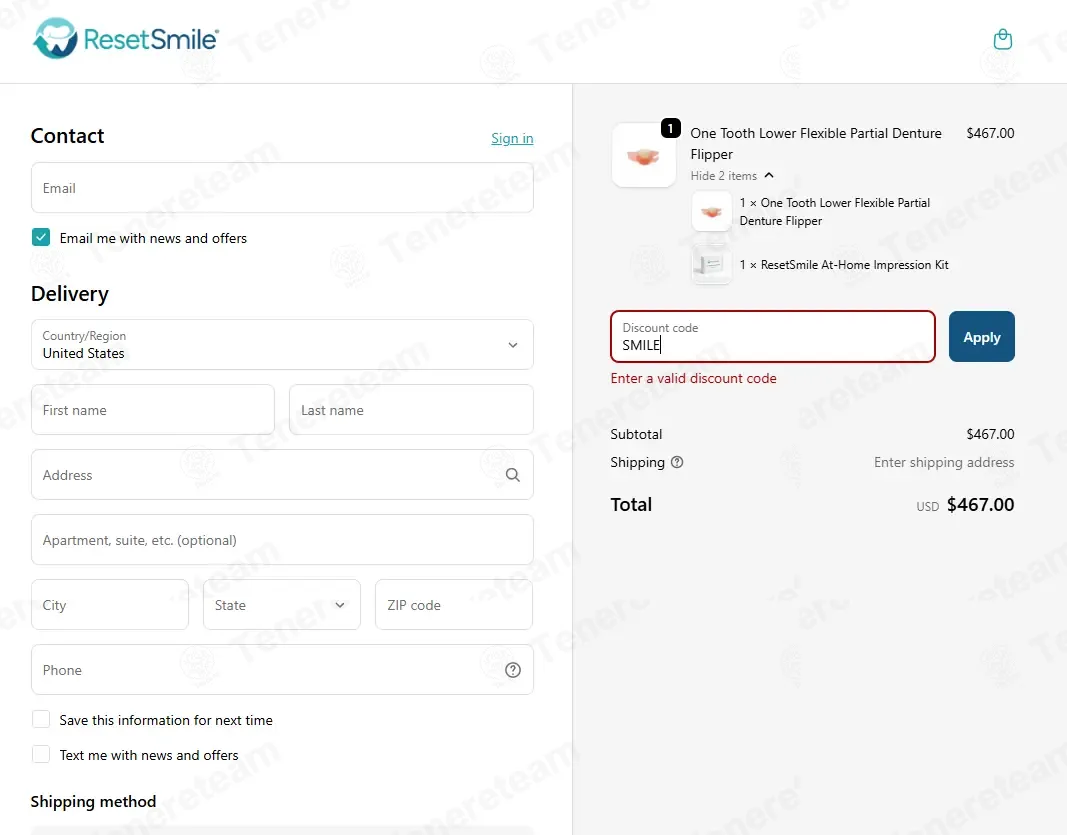Click the Discount code field containing SMILE
Image resolution: width=1067 pixels, height=835 pixels.
click(772, 337)
